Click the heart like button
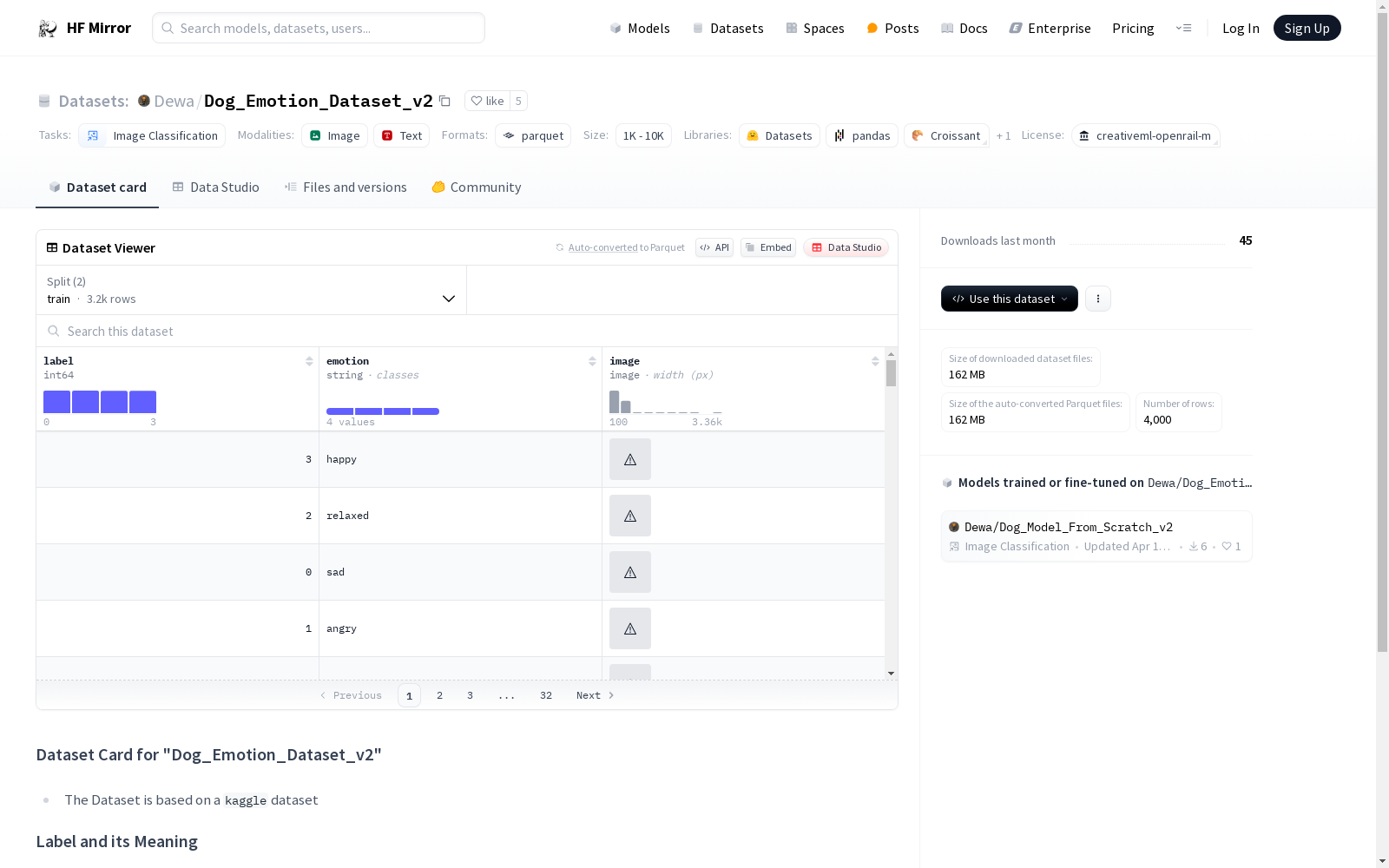This screenshot has height=868, width=1389. [487, 101]
